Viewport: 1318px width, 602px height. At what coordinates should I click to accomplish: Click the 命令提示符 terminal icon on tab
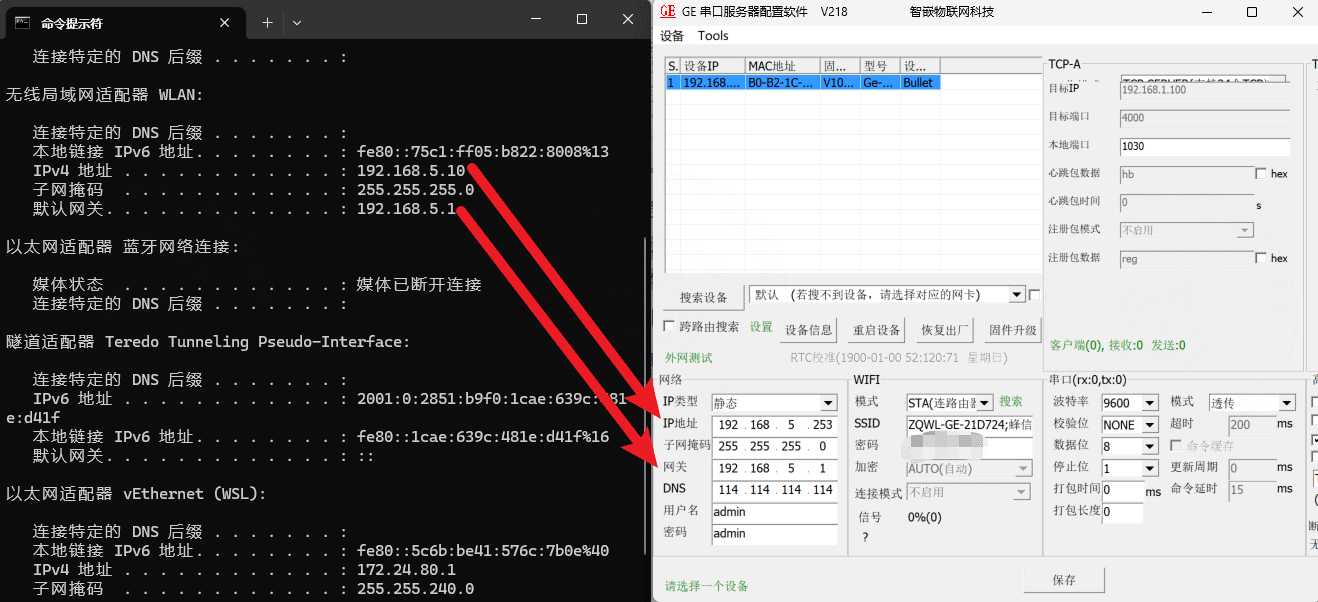22,22
